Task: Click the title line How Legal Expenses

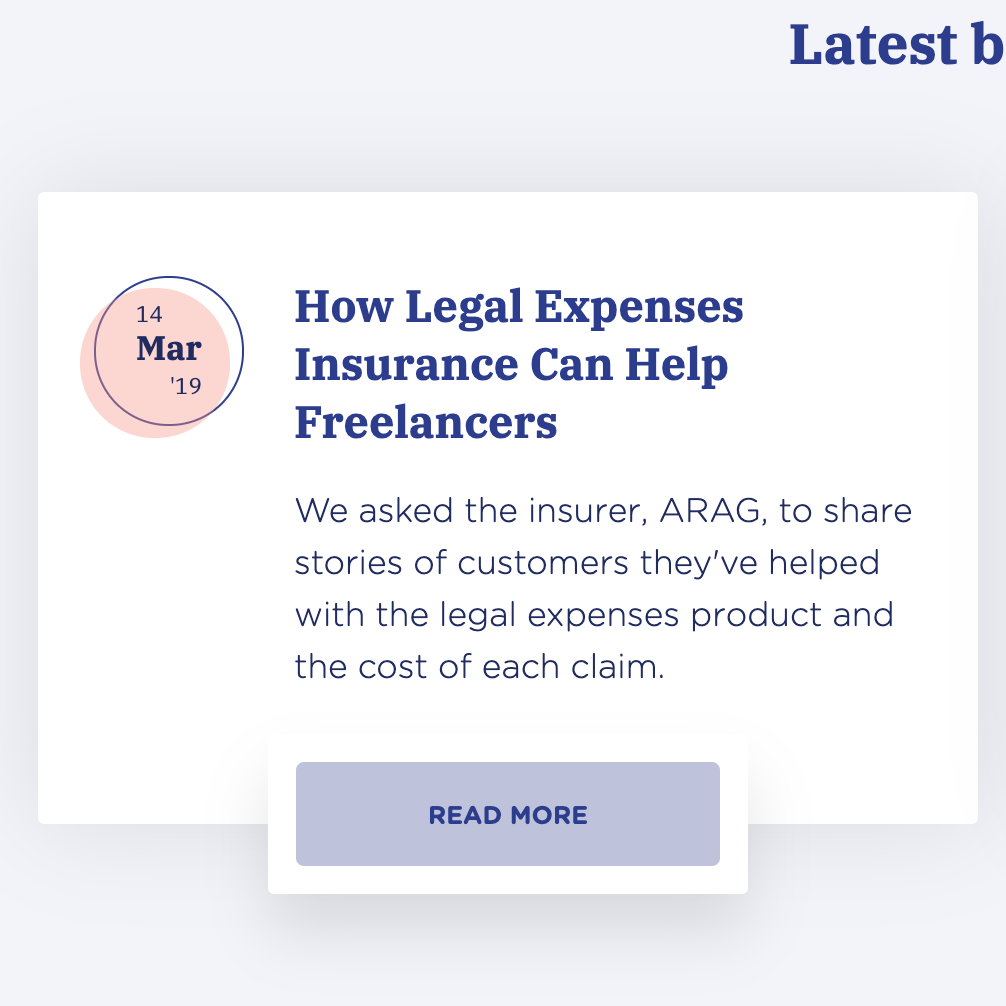Action: pos(519,306)
